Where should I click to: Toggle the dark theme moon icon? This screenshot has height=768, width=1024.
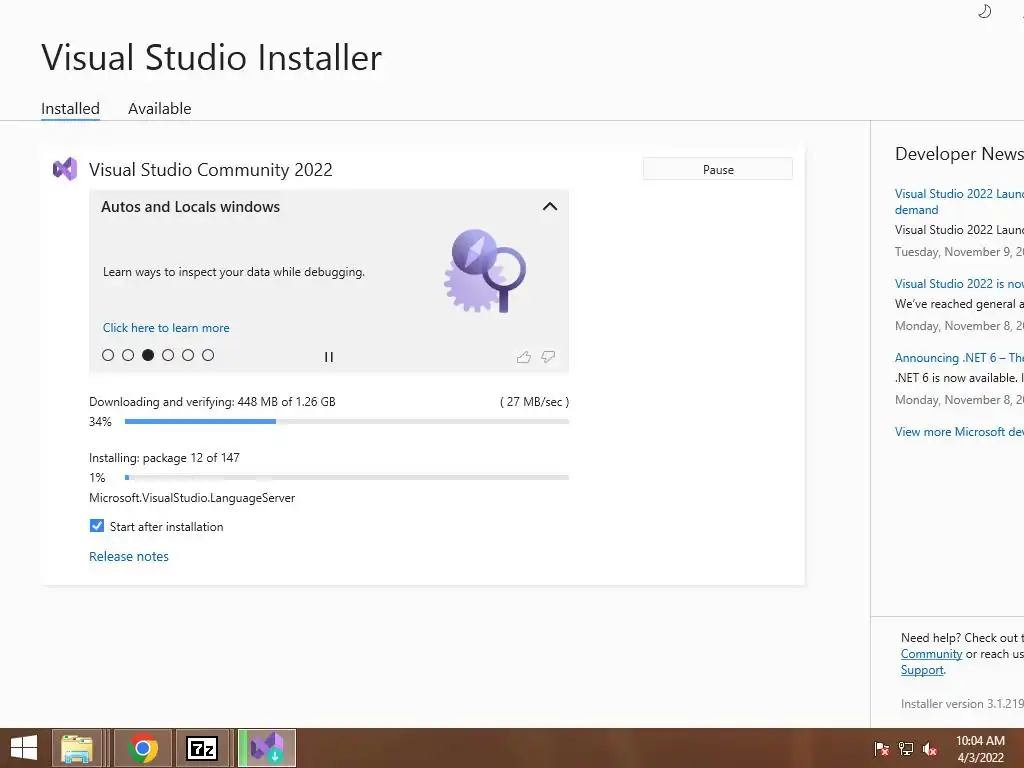point(984,11)
